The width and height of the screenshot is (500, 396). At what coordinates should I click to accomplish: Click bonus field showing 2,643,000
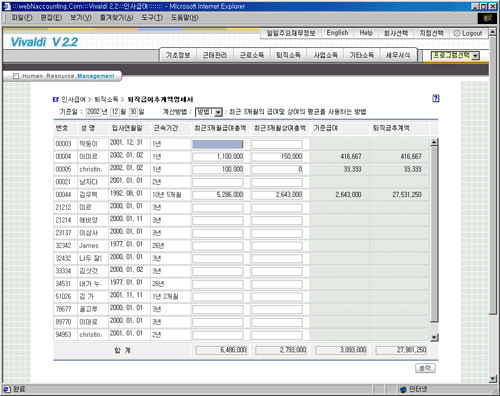[x=277, y=195]
